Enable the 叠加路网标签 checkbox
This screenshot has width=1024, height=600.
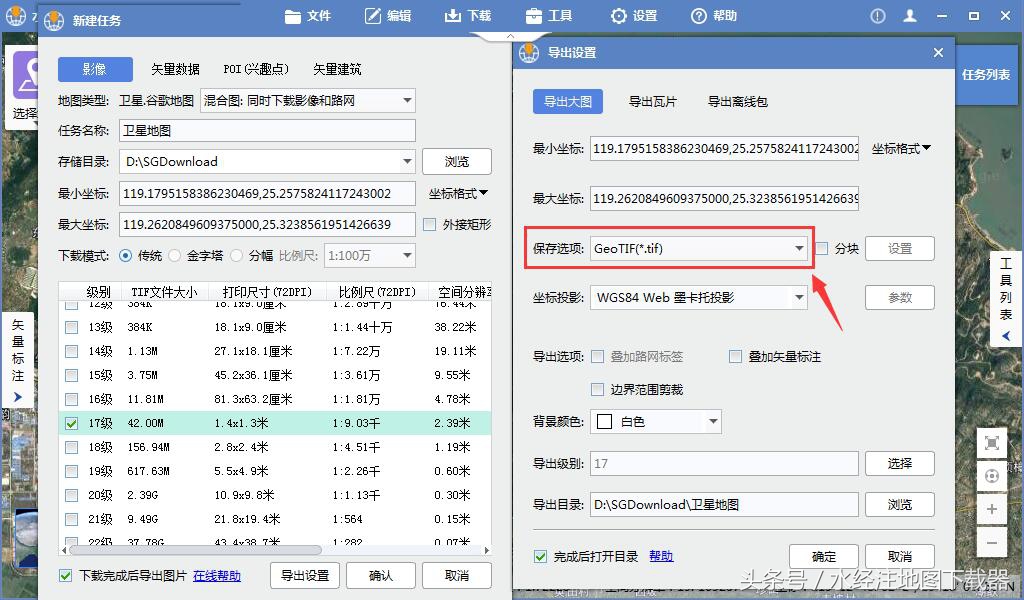click(x=597, y=357)
